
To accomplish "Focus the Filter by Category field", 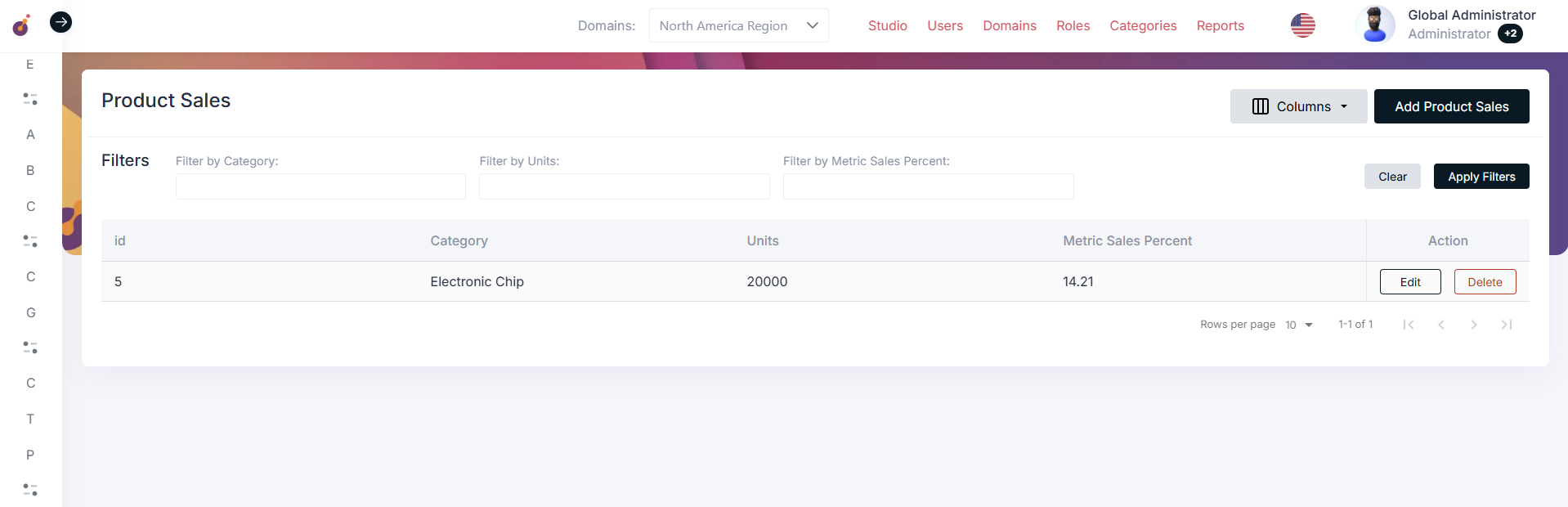I will pos(320,186).
